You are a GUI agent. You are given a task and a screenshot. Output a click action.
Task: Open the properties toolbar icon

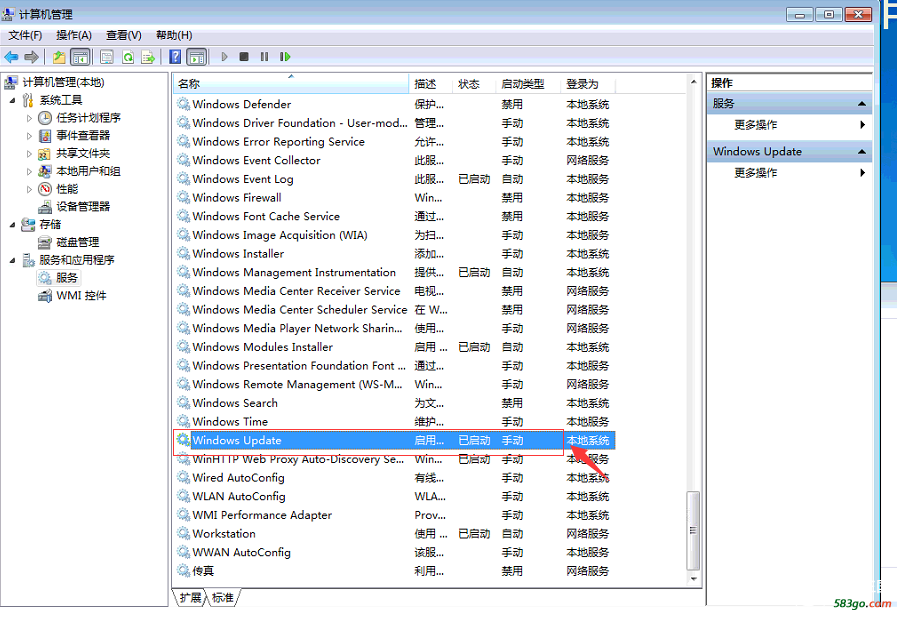pyautogui.click(x=106, y=57)
